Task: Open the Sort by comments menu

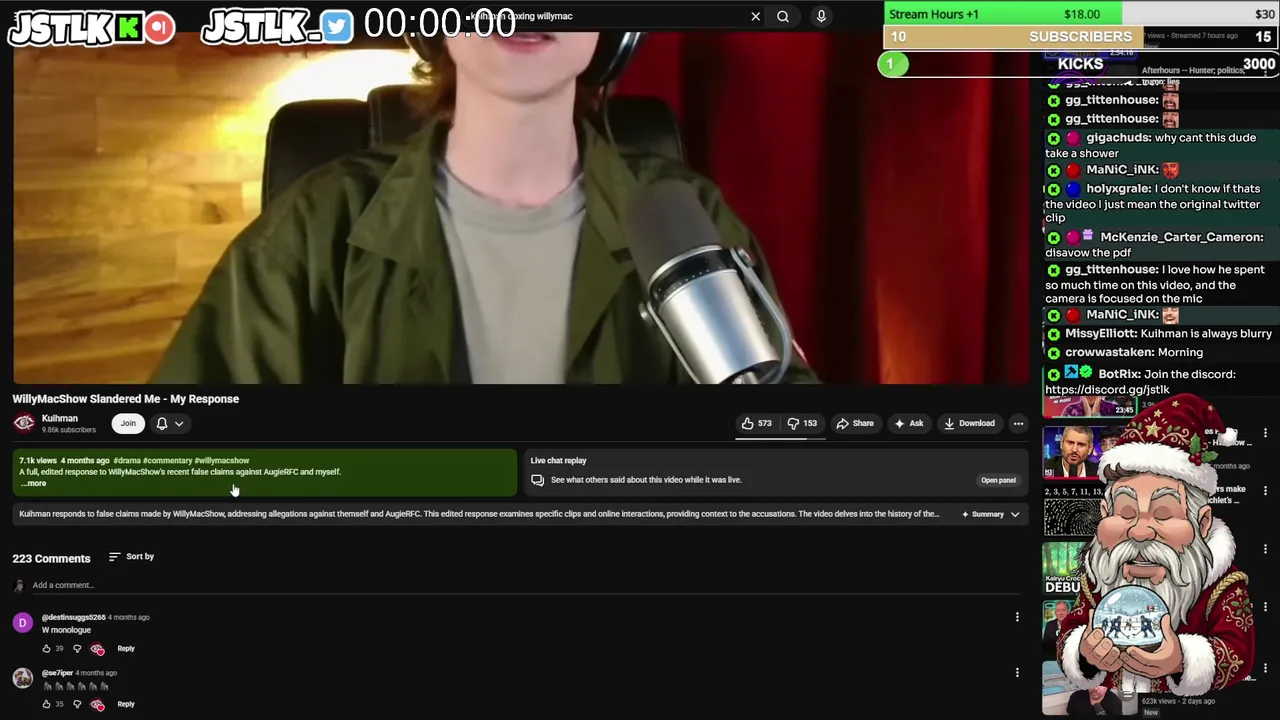Action: point(131,556)
